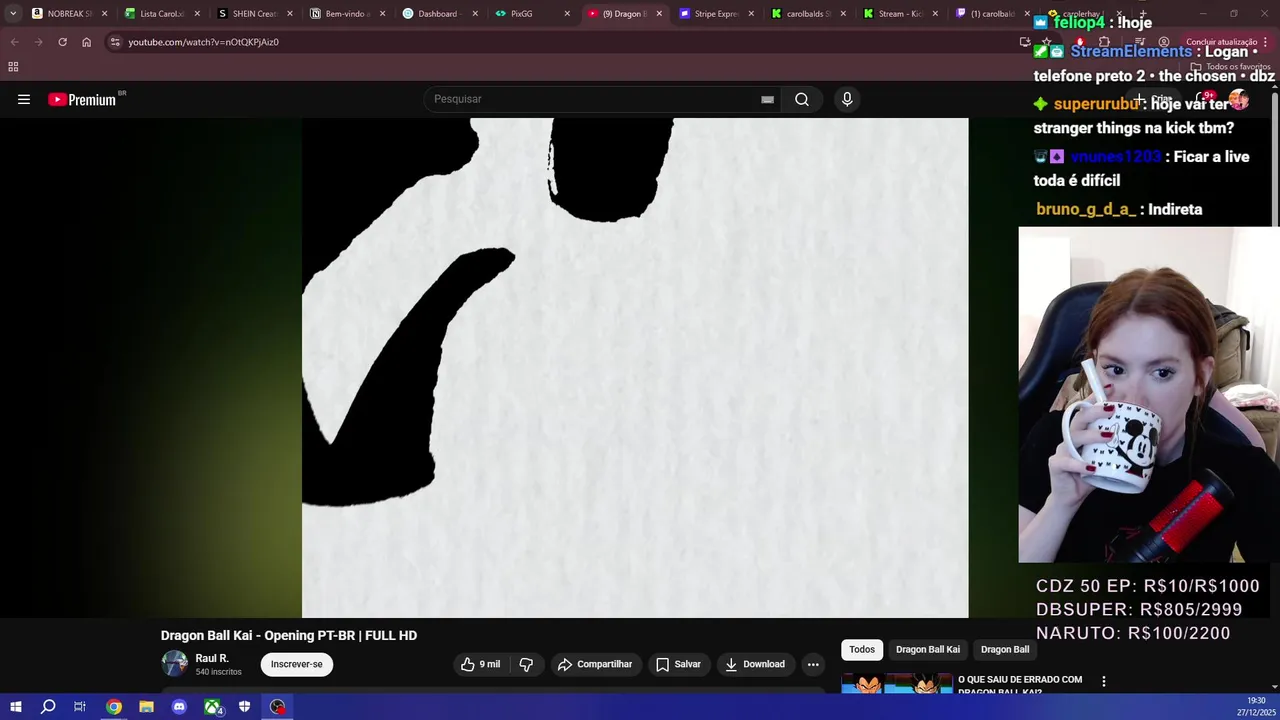Viewport: 1280px width, 720px height.
Task: Share the video via Compartilhar
Action: point(595,664)
